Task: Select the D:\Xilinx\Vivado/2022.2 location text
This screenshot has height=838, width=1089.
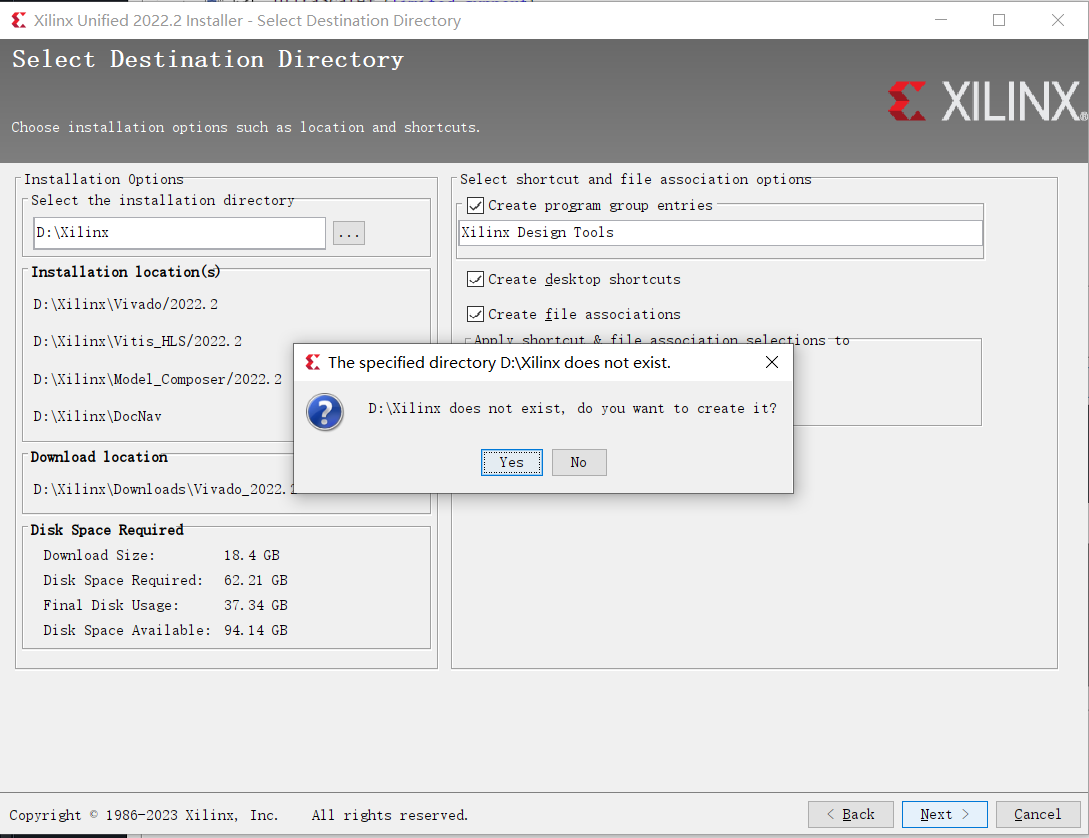Action: [125, 304]
